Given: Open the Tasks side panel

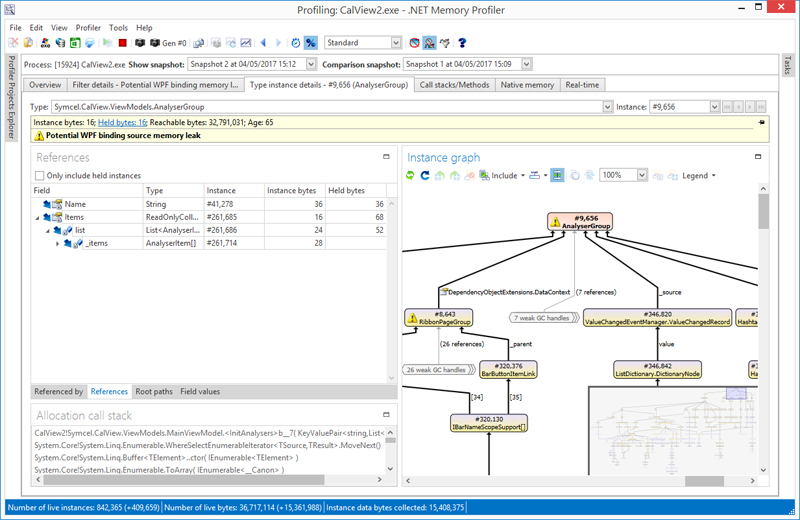Looking at the screenshot, I should (x=787, y=65).
